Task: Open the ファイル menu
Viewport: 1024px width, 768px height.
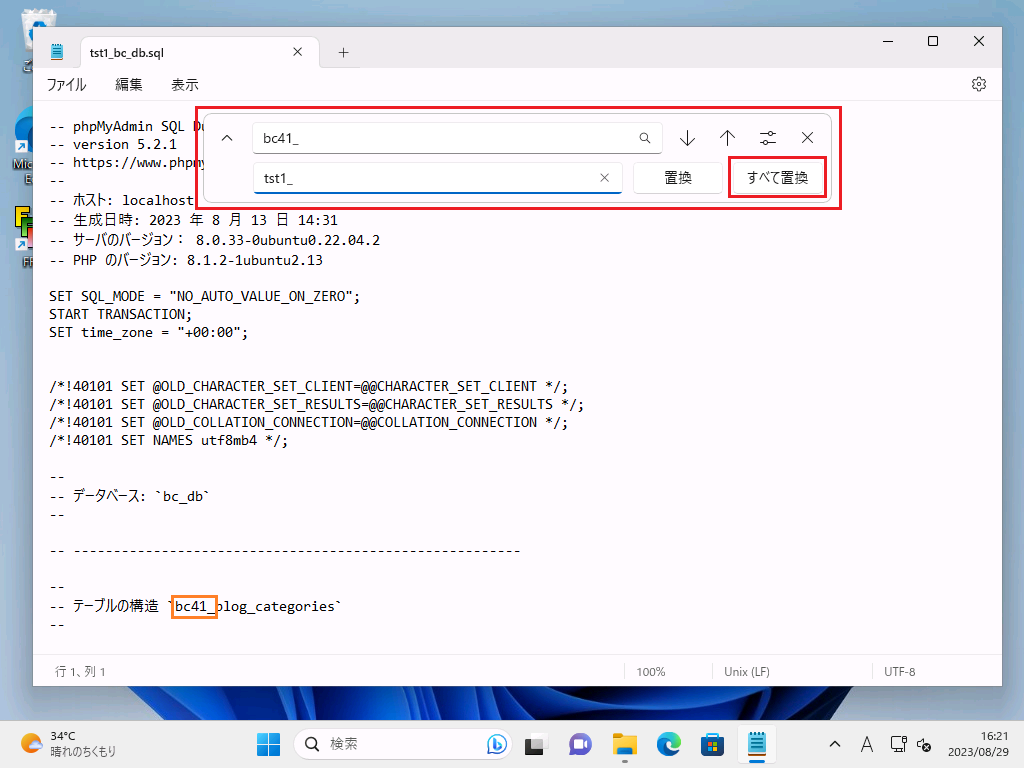Action: [x=66, y=85]
